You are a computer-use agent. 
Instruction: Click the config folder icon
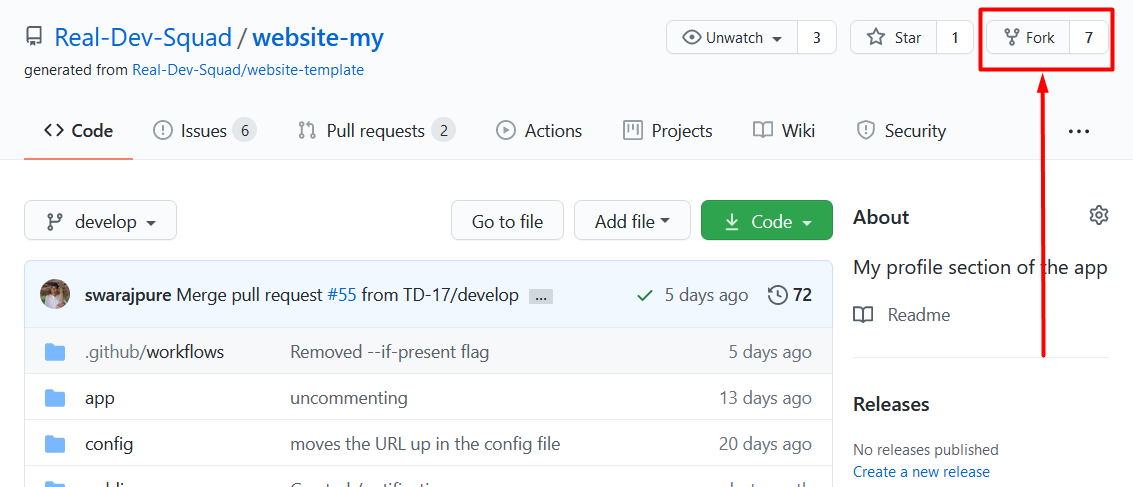tap(55, 444)
